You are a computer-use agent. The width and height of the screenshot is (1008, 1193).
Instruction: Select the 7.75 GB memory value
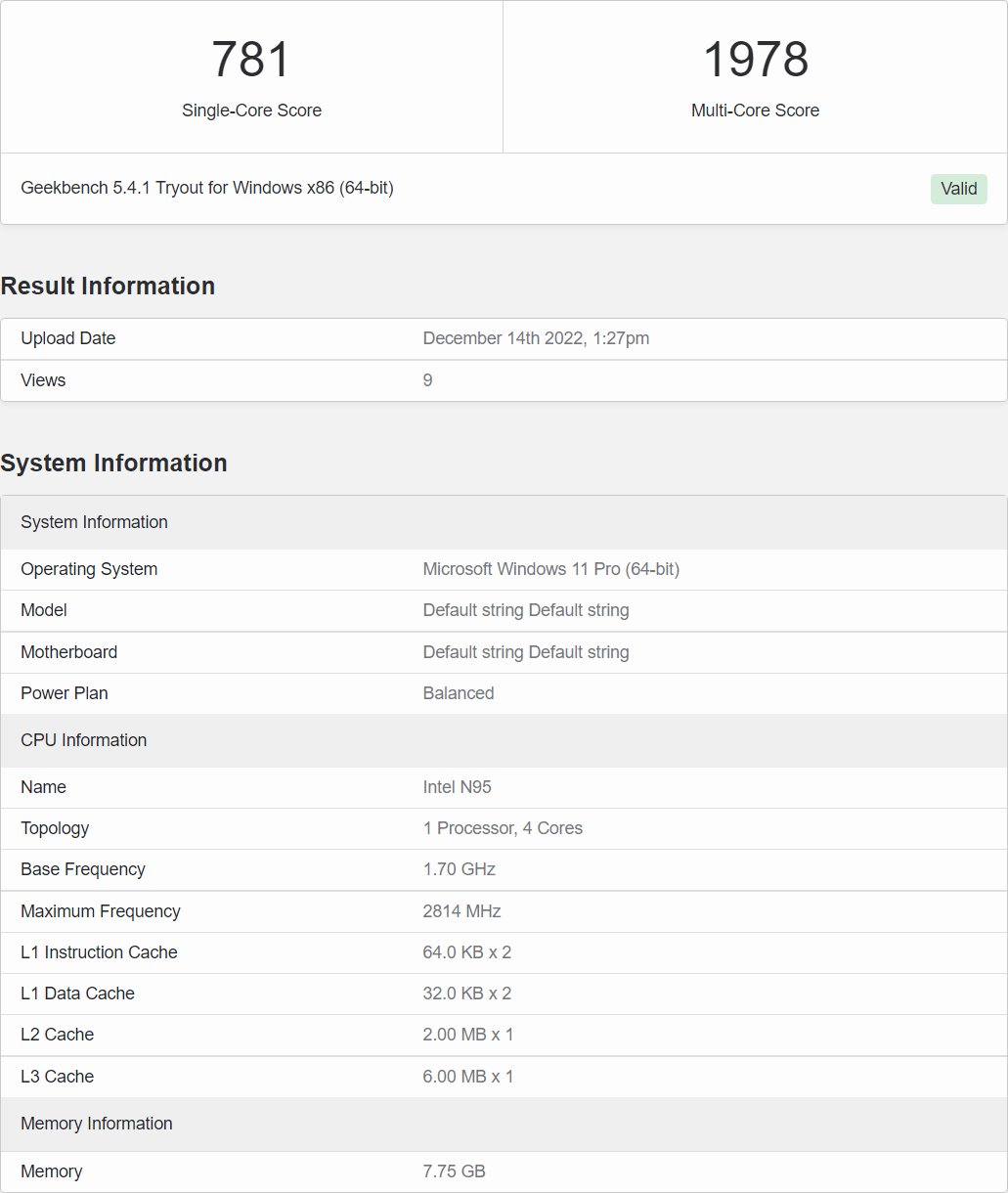click(x=454, y=1171)
